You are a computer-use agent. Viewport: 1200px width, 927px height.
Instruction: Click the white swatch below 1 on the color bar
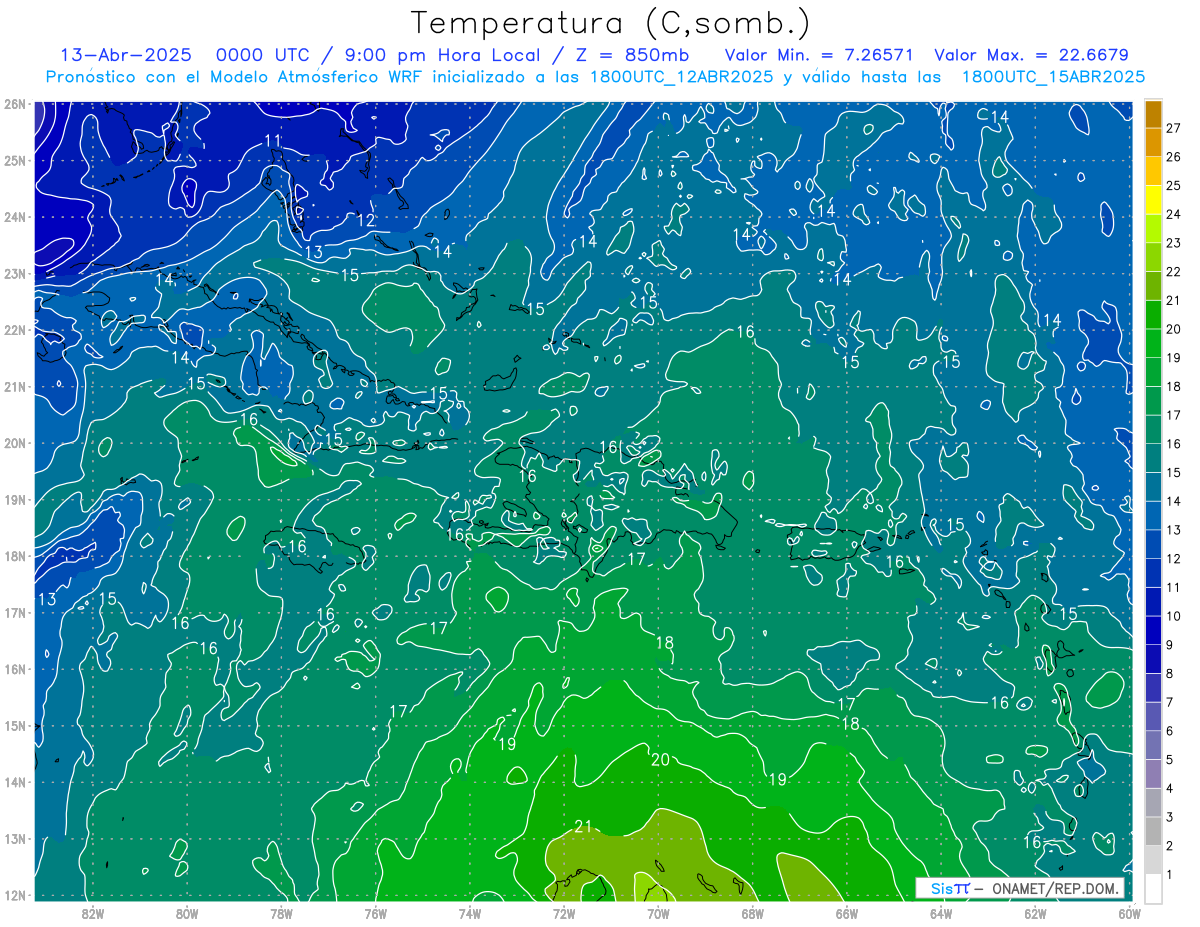click(1153, 889)
